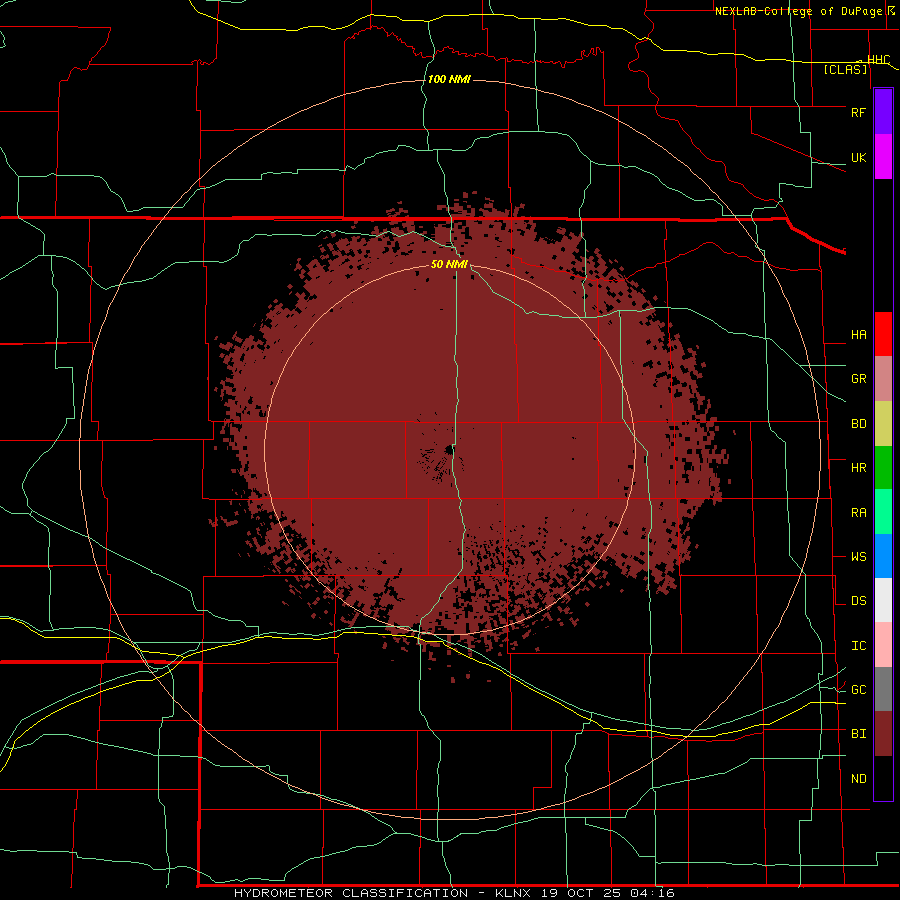Click the IC pink legend color swatch

pos(883,645)
